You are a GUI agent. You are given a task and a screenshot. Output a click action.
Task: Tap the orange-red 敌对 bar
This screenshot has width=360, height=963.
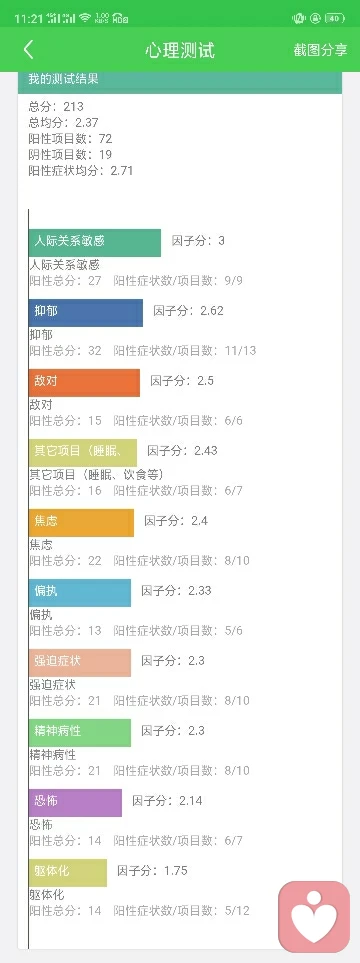pos(84,383)
